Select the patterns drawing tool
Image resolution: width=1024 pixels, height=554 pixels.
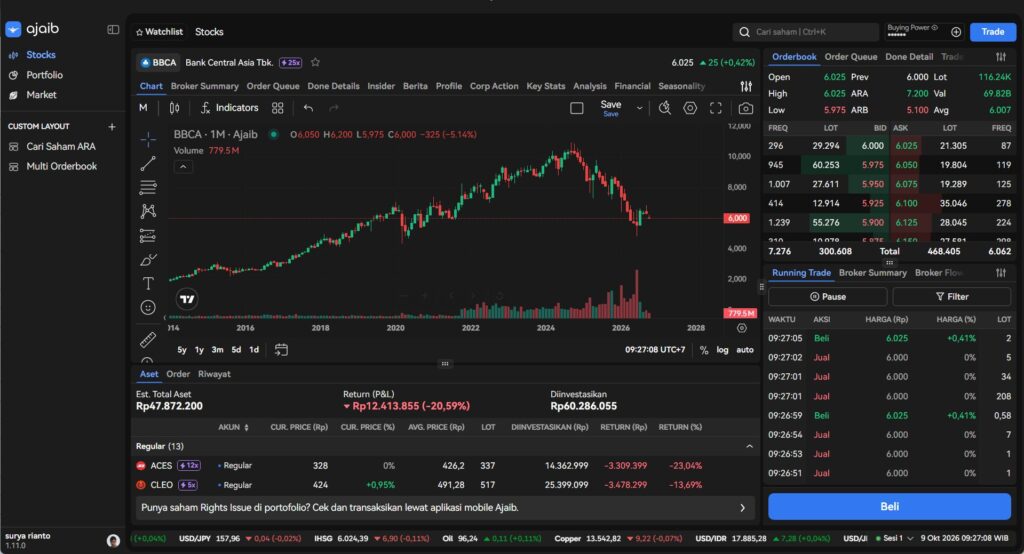(148, 211)
